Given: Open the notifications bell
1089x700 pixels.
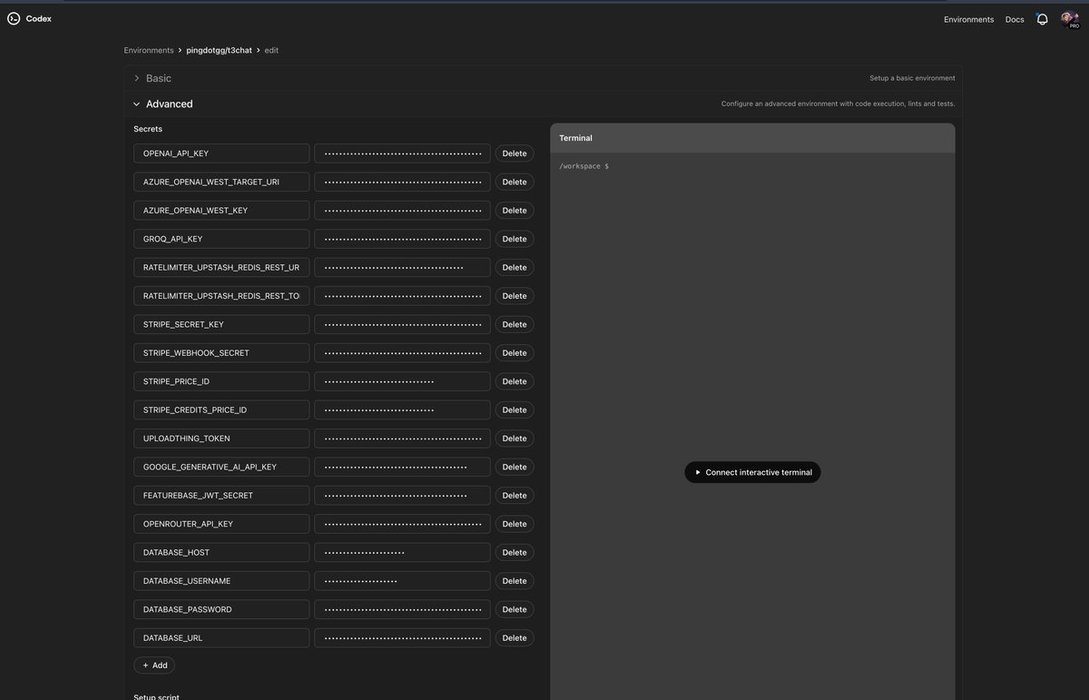Looking at the screenshot, I should click(1042, 19).
